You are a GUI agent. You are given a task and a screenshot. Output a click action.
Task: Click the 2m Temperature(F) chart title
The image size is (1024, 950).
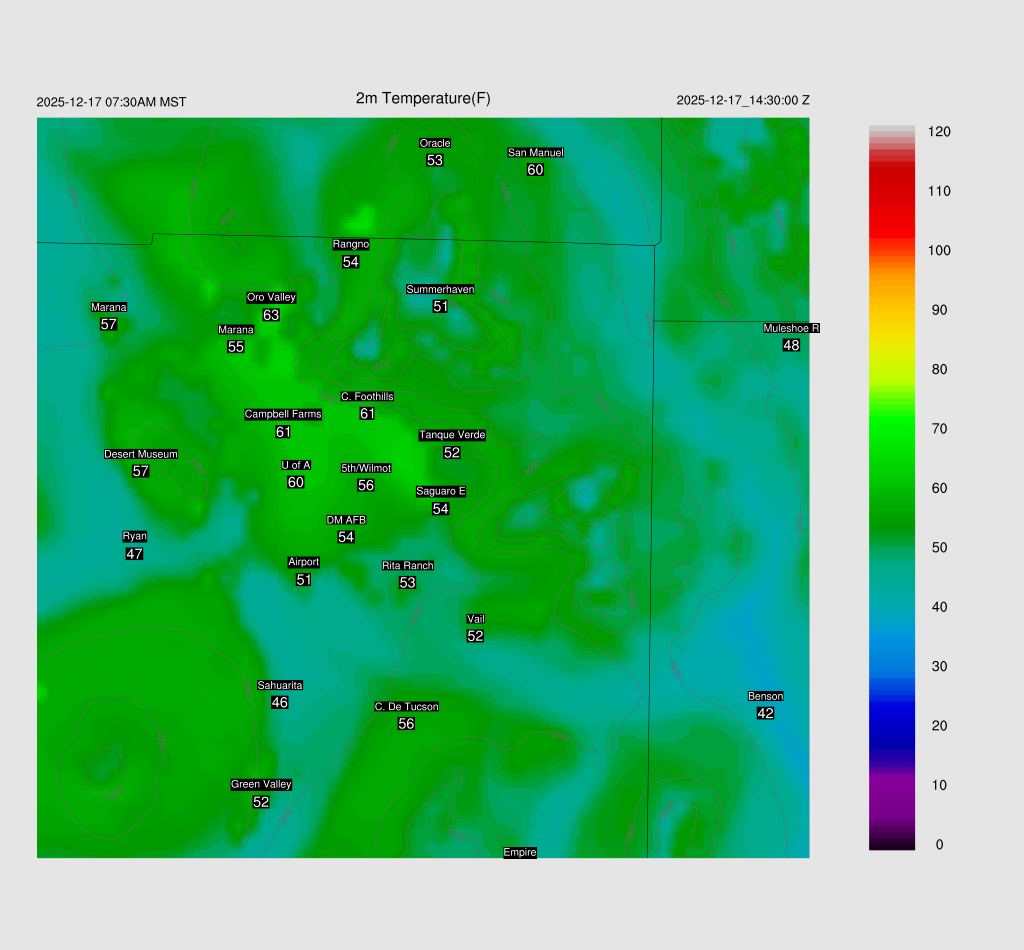click(423, 98)
